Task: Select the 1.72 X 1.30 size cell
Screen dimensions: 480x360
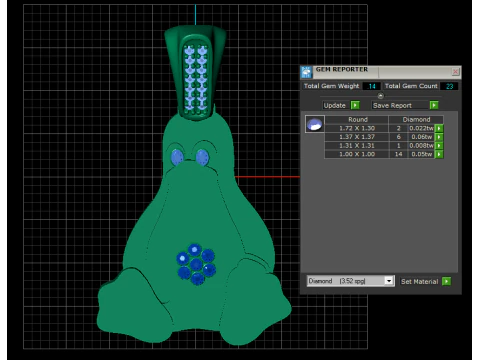Action: coord(357,128)
